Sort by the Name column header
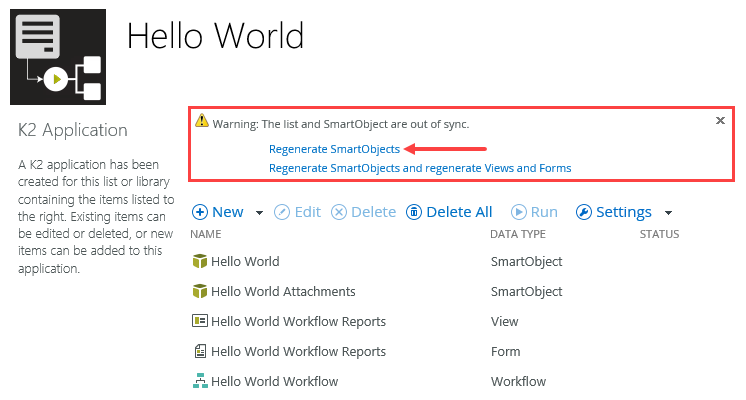This screenshot has width=746, height=400. pyautogui.click(x=205, y=234)
